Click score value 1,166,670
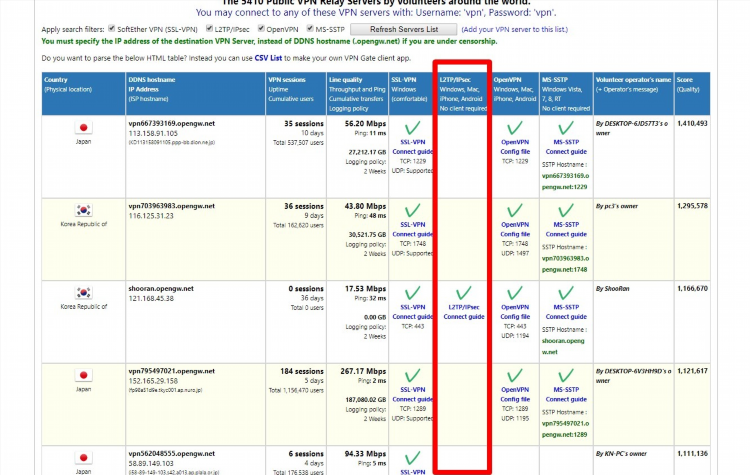Viewport: 750px width, 475px height. 692,288
